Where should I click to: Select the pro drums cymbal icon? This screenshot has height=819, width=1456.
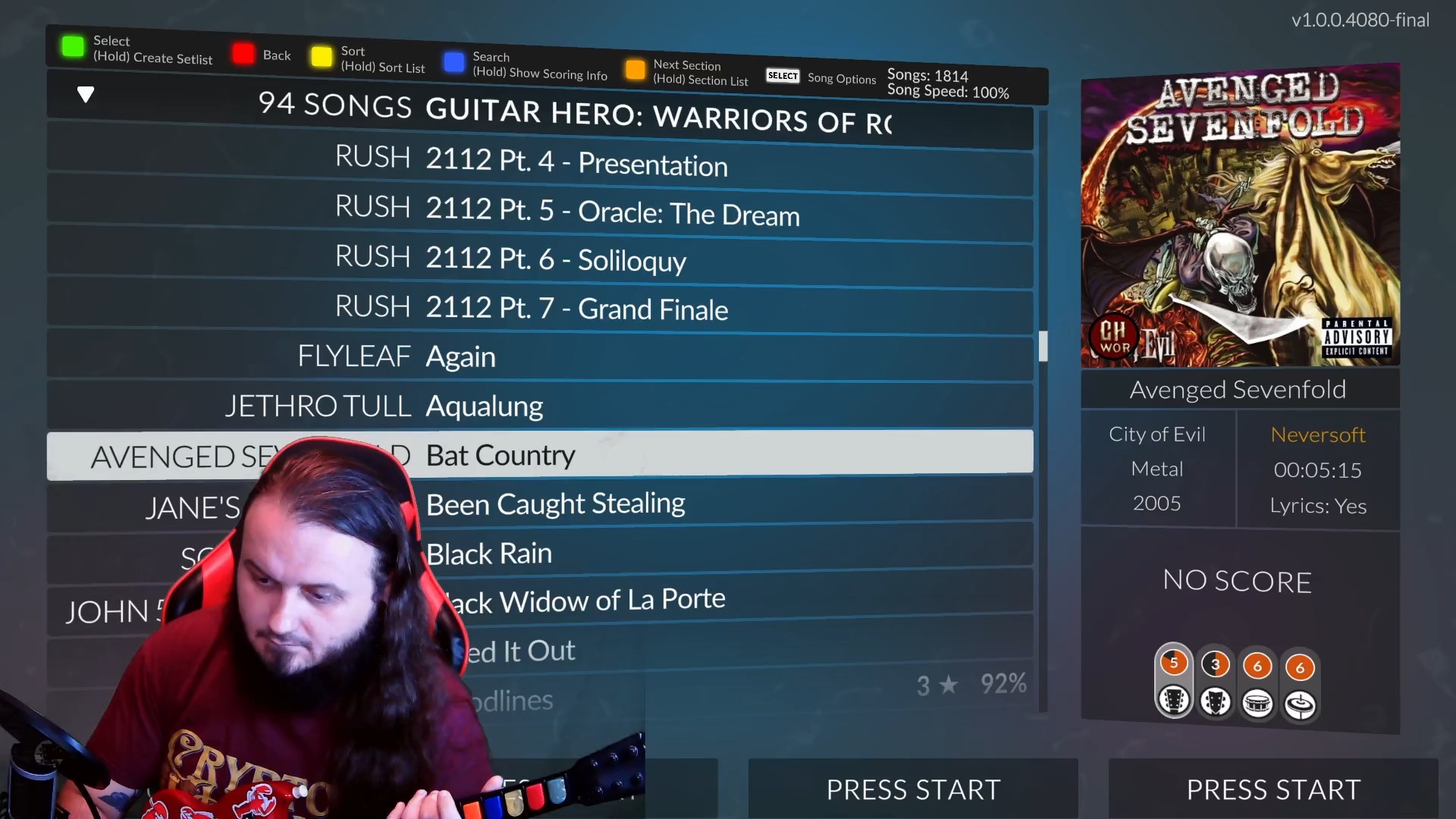coord(1300,706)
